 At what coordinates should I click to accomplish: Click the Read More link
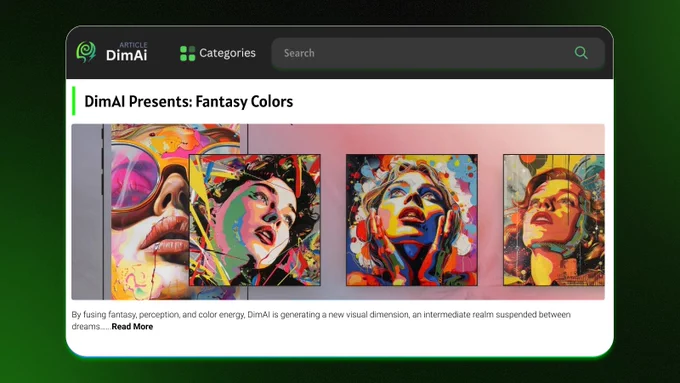point(132,327)
